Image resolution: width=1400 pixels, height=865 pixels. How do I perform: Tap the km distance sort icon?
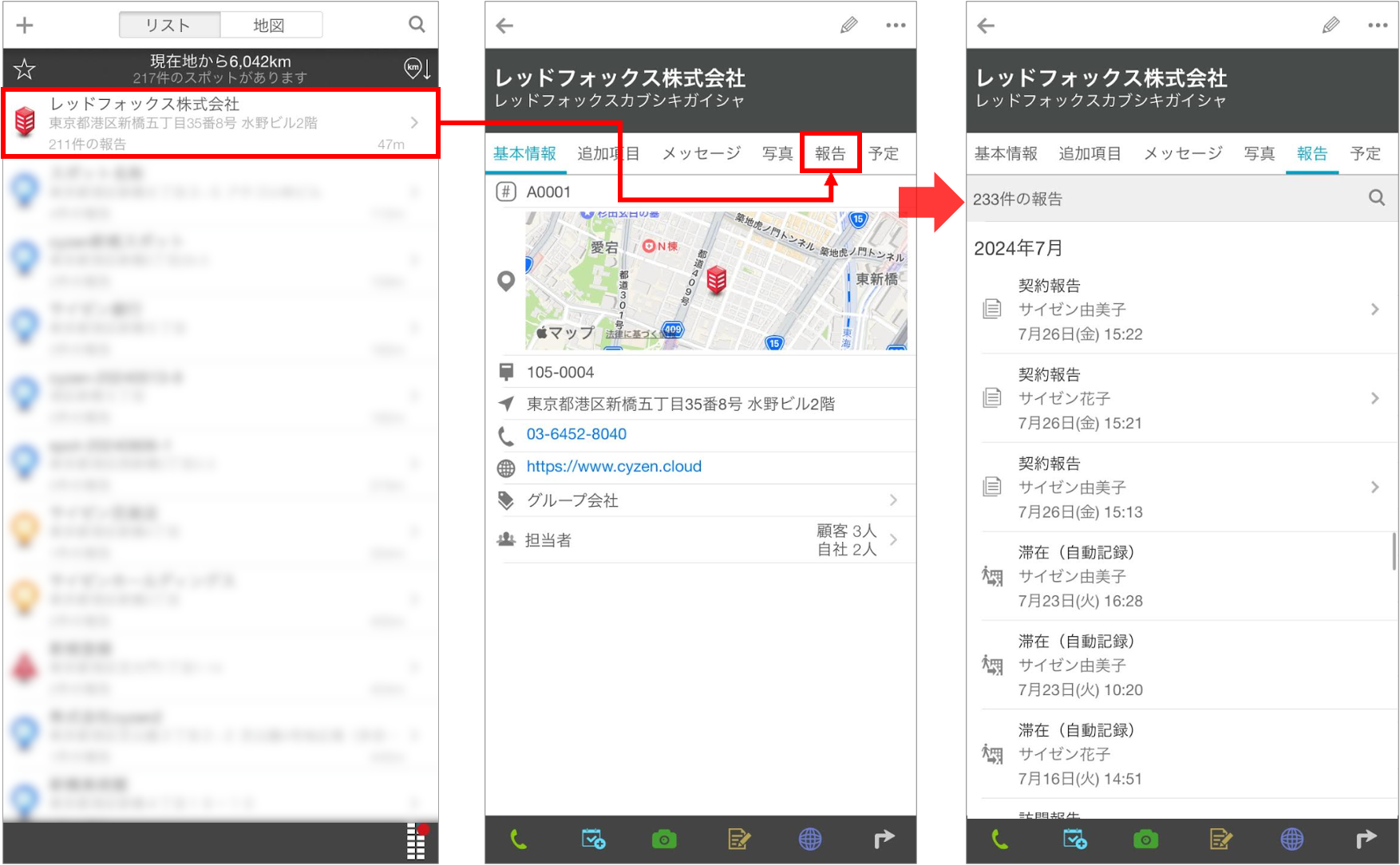(417, 69)
